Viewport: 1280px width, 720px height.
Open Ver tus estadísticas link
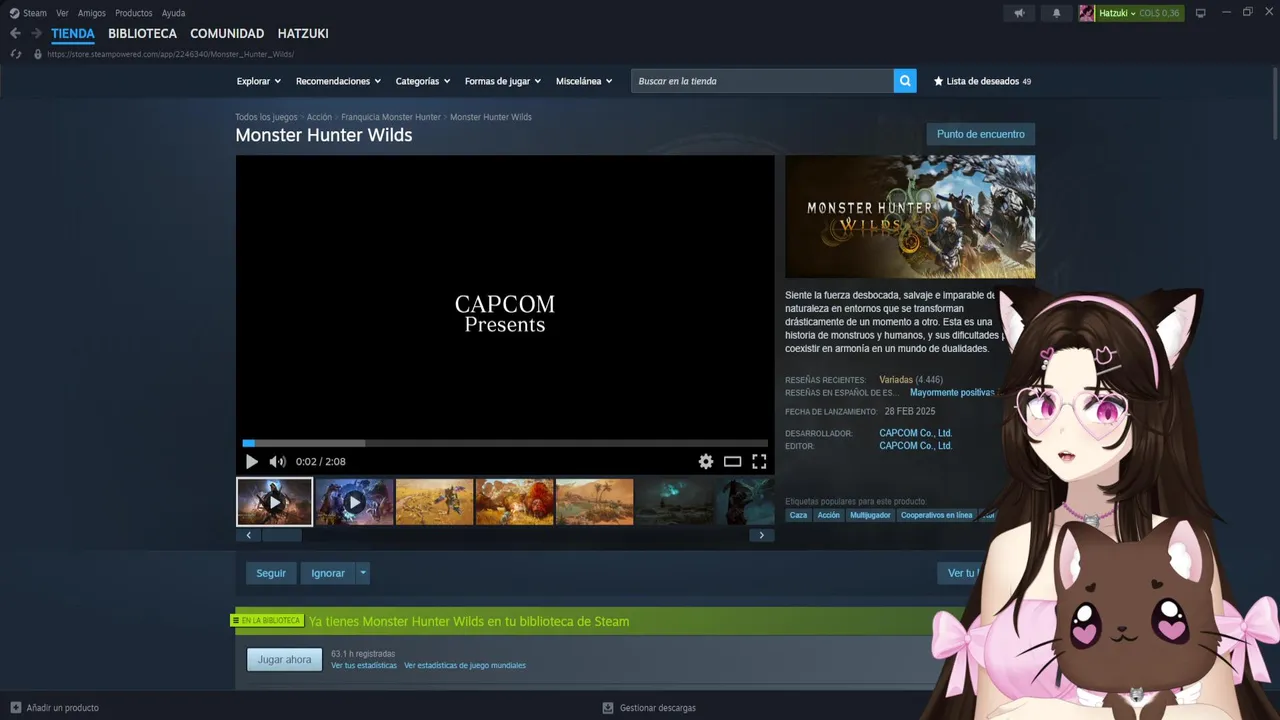pos(364,666)
